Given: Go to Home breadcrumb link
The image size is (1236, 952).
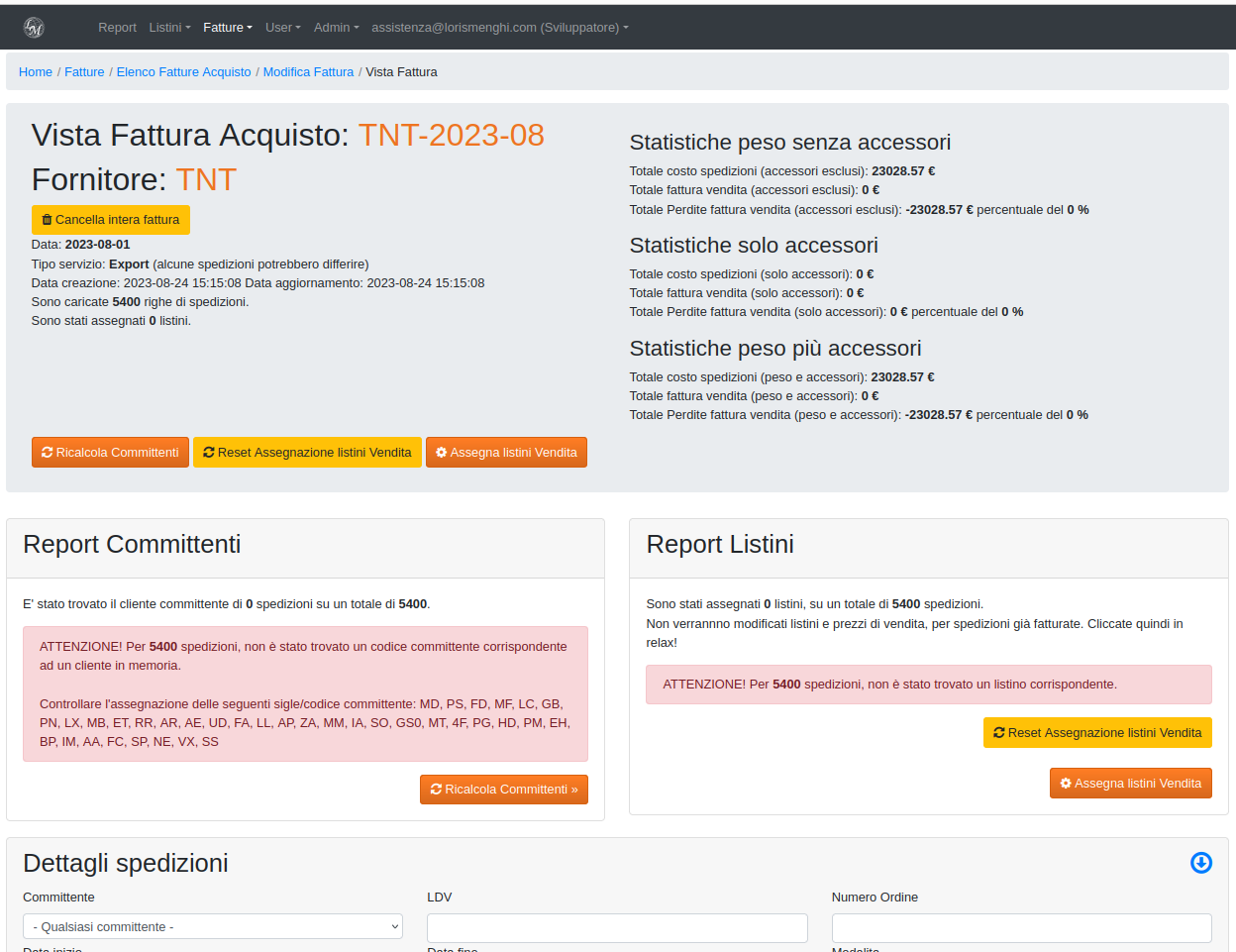Looking at the screenshot, I should point(36,72).
